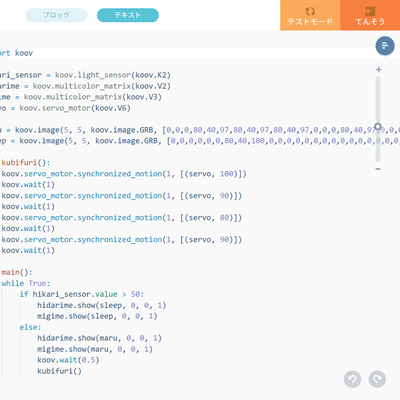
Task: Click the synchronized_motion line with servo 80
Action: pos(122,218)
